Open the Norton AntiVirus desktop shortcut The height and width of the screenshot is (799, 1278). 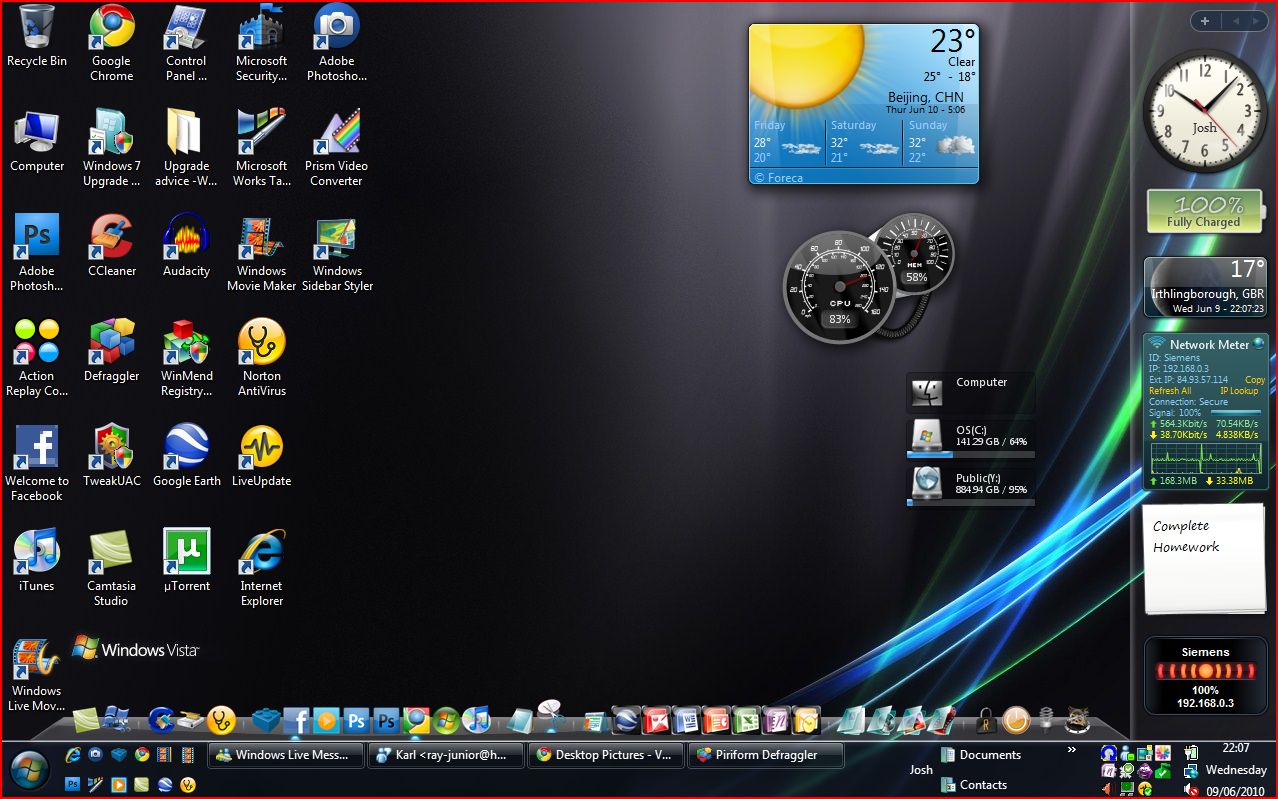(262, 358)
